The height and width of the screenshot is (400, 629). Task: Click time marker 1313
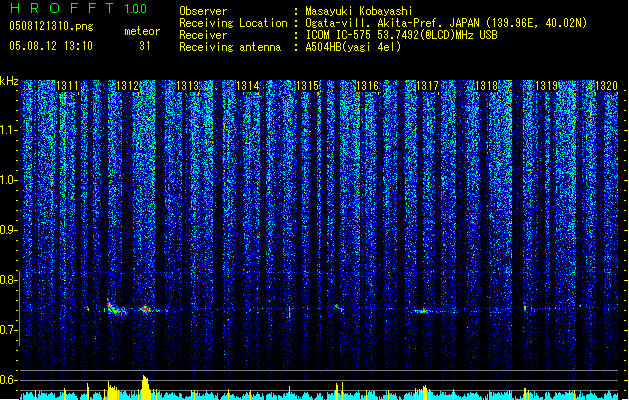pyautogui.click(x=187, y=85)
